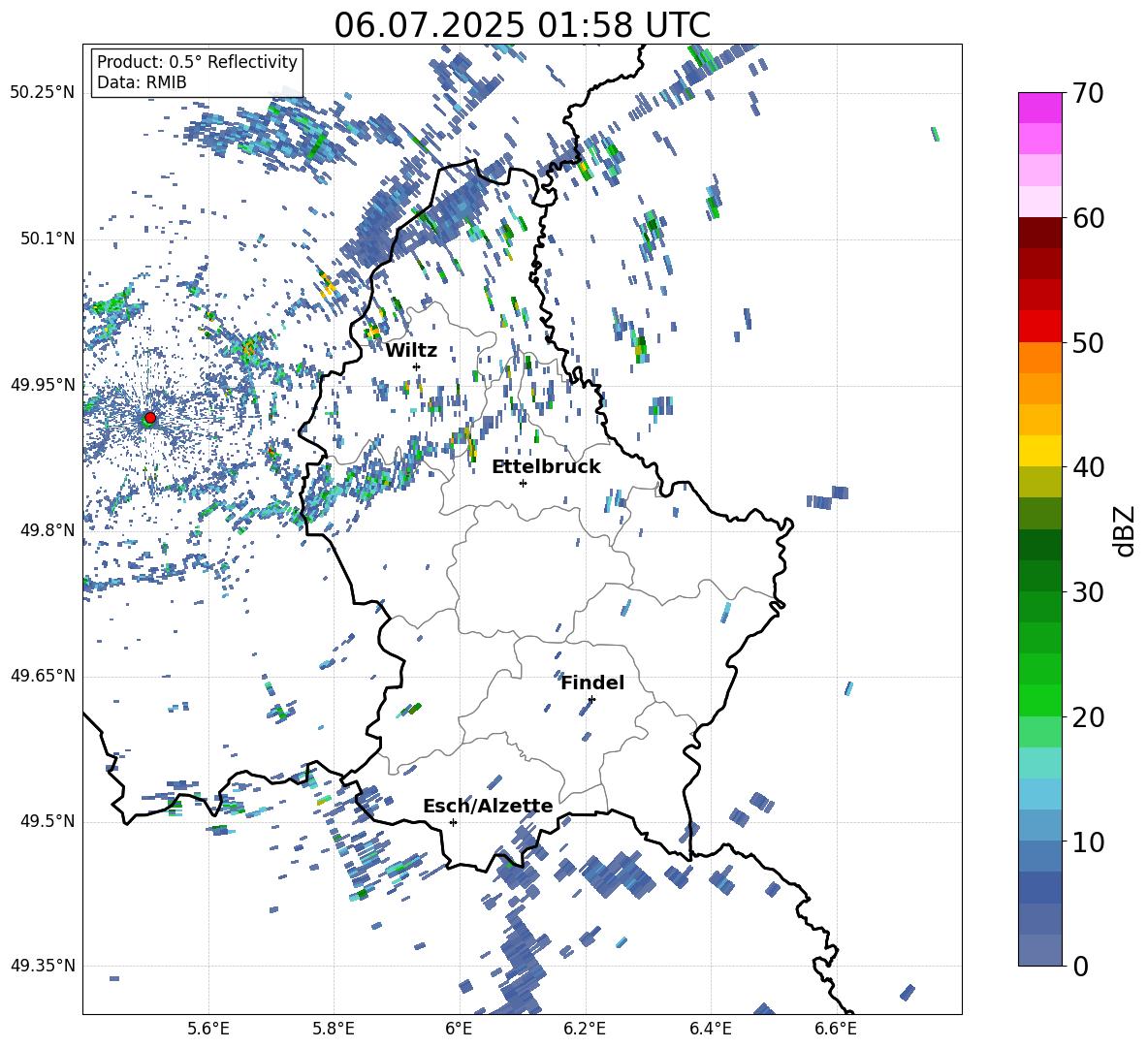Click the bright red swatch near 50 dBZ
Viewport: 1148px width, 1048px height.
[1040, 327]
